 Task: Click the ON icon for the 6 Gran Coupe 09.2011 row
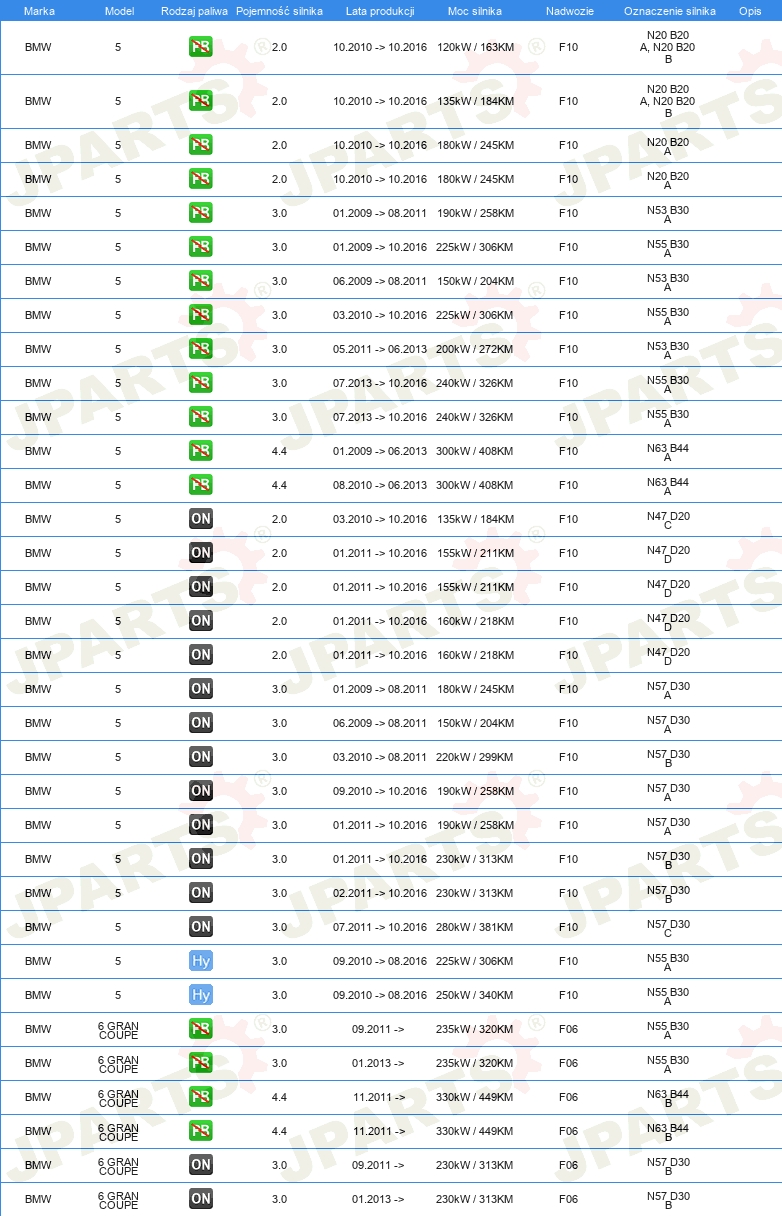tap(201, 1165)
